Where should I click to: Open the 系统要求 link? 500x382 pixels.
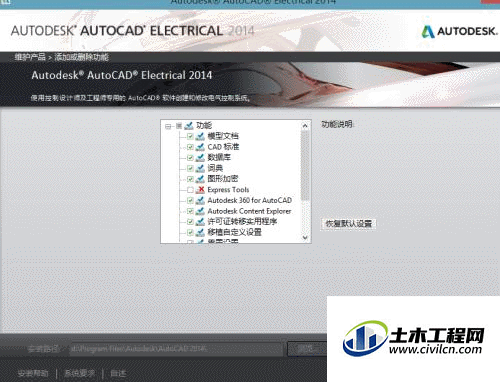click(x=80, y=373)
